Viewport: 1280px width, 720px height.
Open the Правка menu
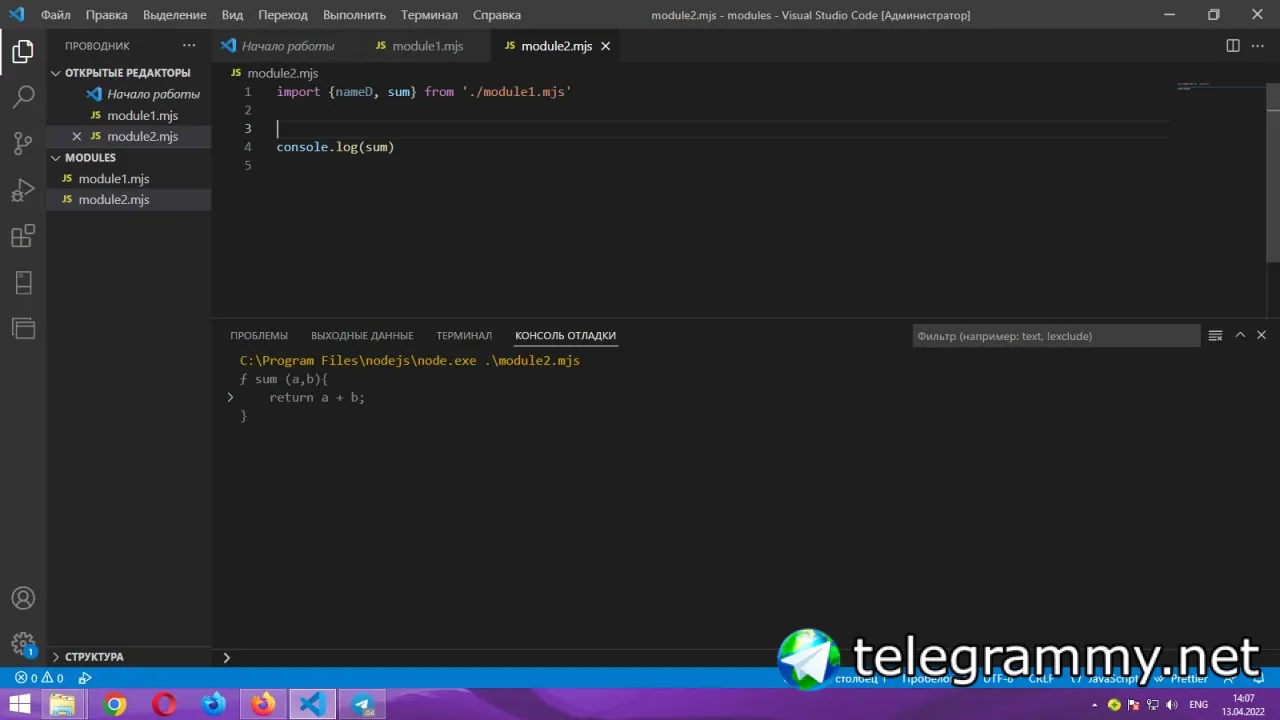point(107,15)
